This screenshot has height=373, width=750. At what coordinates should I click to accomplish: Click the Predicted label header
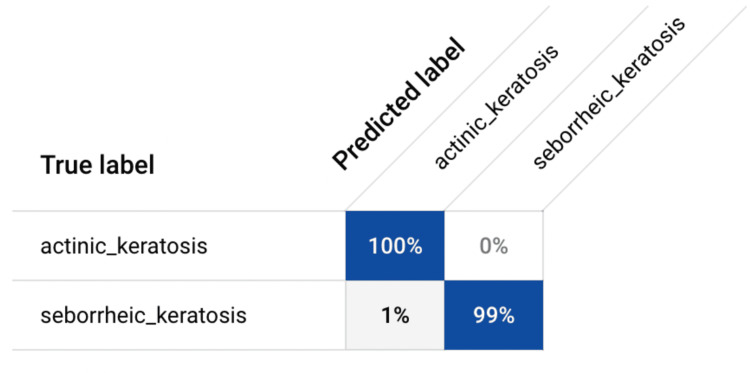[x=398, y=104]
